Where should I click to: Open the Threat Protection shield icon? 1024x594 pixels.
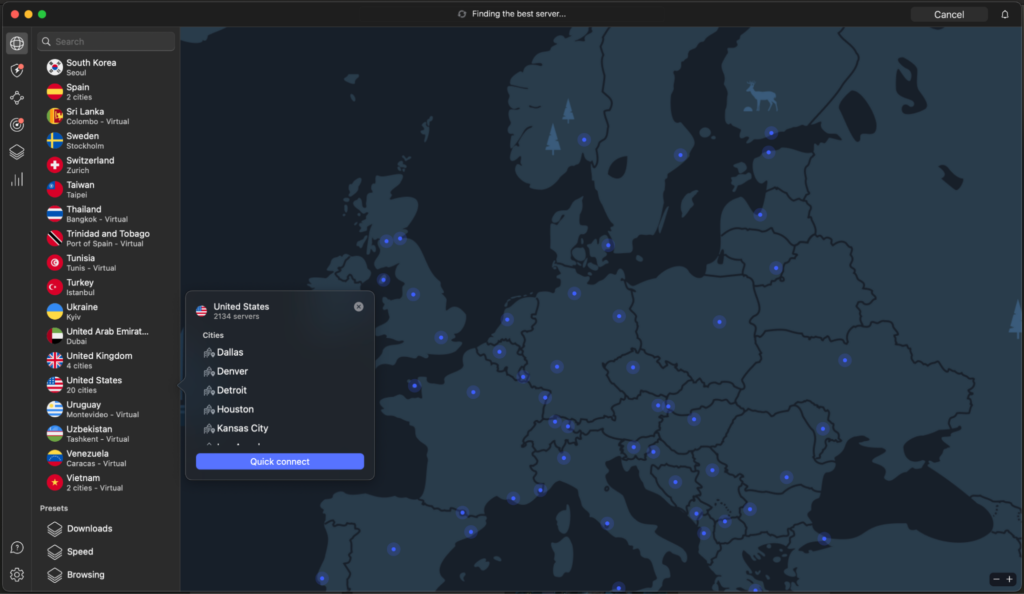(17, 70)
